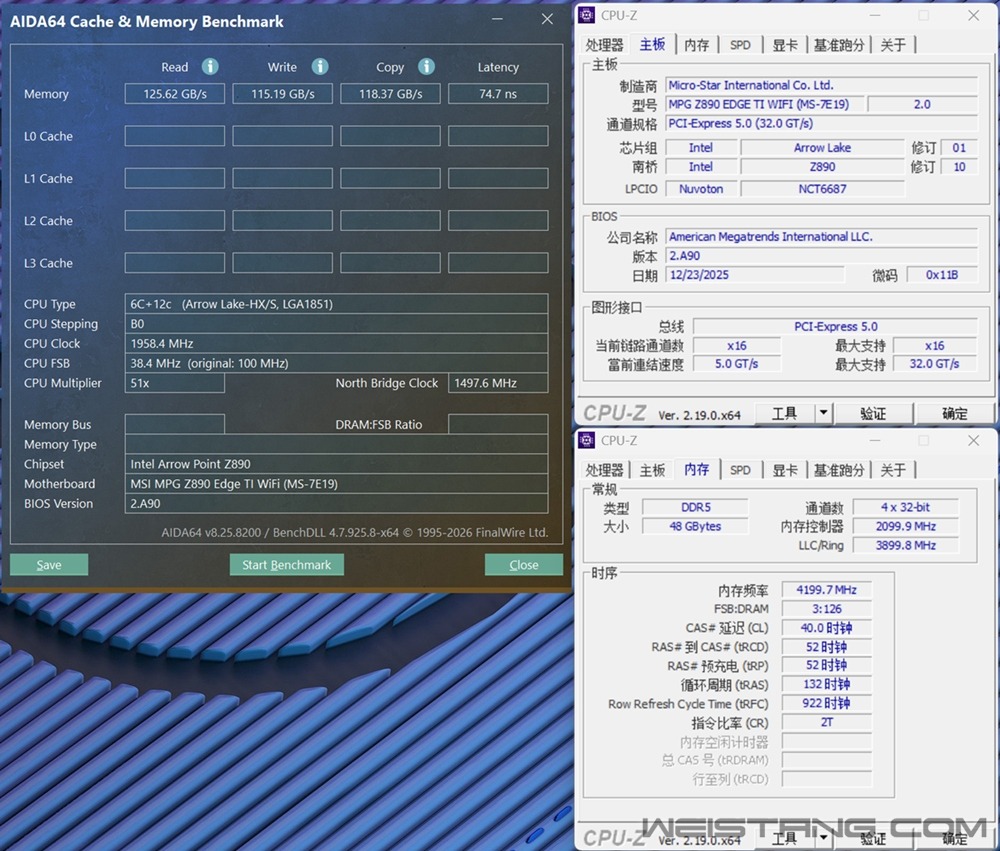Switch to the SPD tab in CPU-Z

coord(740,44)
